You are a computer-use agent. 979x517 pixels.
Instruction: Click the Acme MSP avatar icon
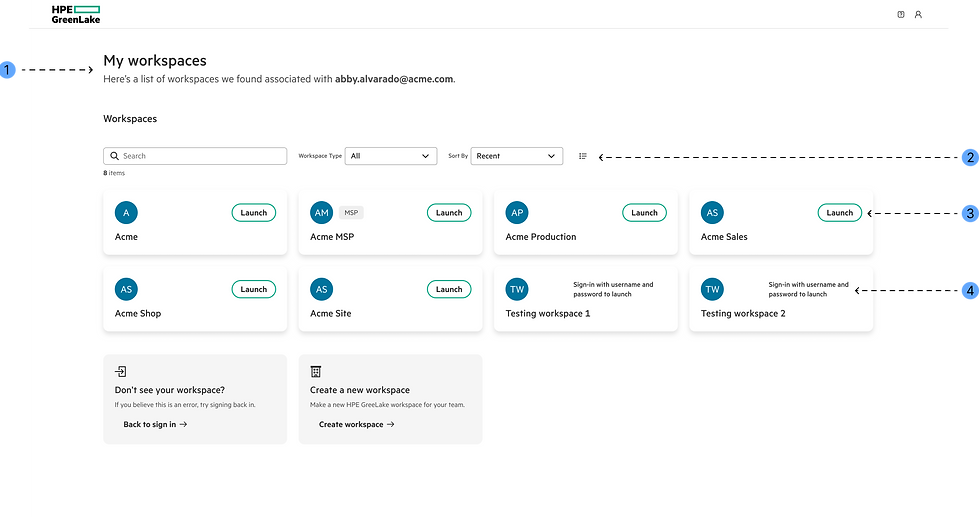tap(322, 212)
